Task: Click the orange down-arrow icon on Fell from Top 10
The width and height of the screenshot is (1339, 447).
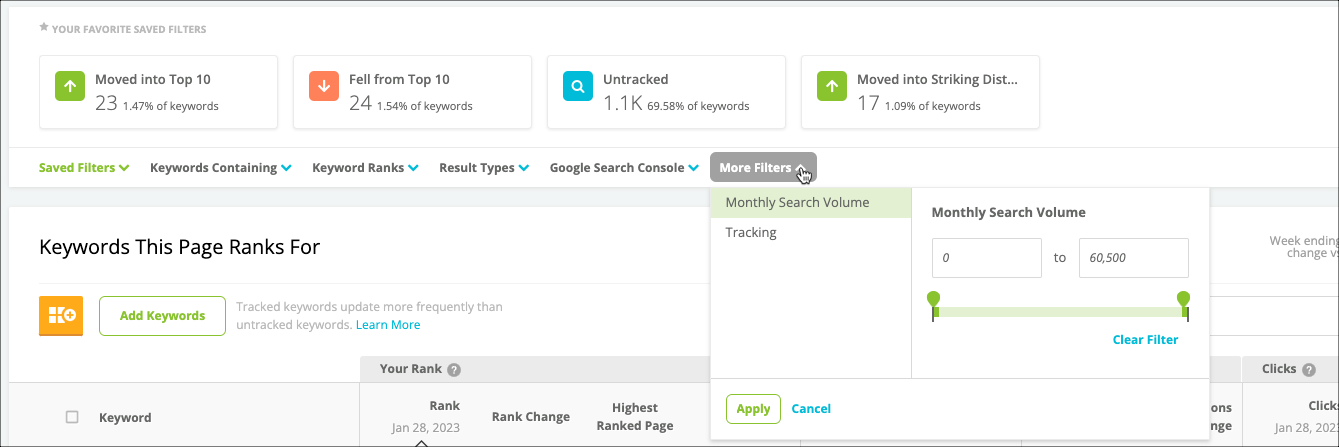Action: (x=324, y=87)
